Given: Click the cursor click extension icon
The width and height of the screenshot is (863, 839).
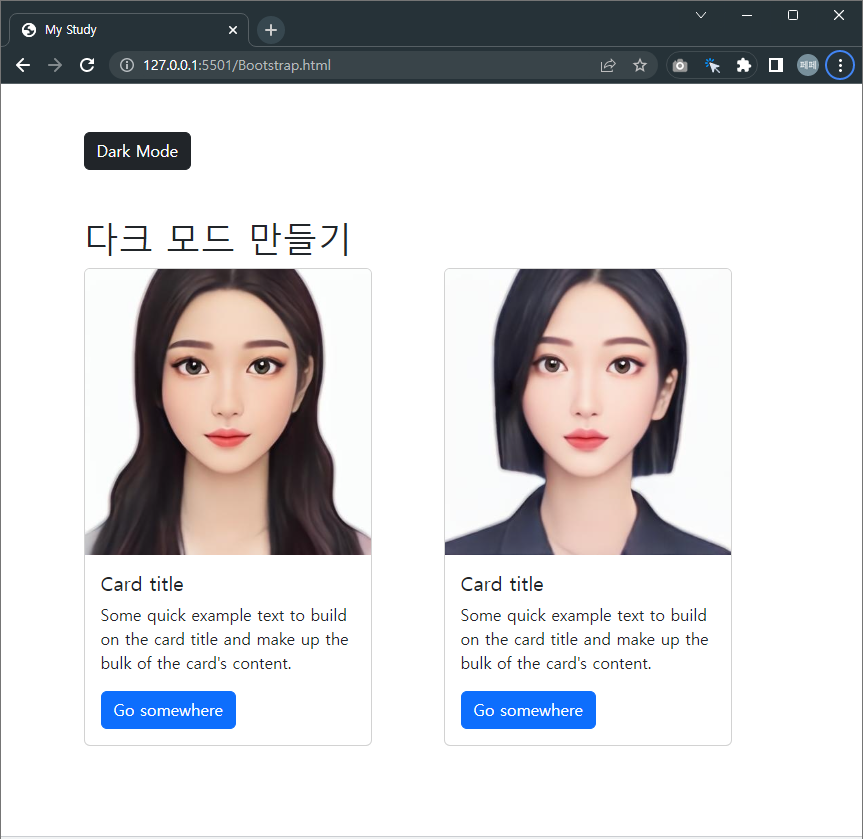Looking at the screenshot, I should pyautogui.click(x=712, y=65).
